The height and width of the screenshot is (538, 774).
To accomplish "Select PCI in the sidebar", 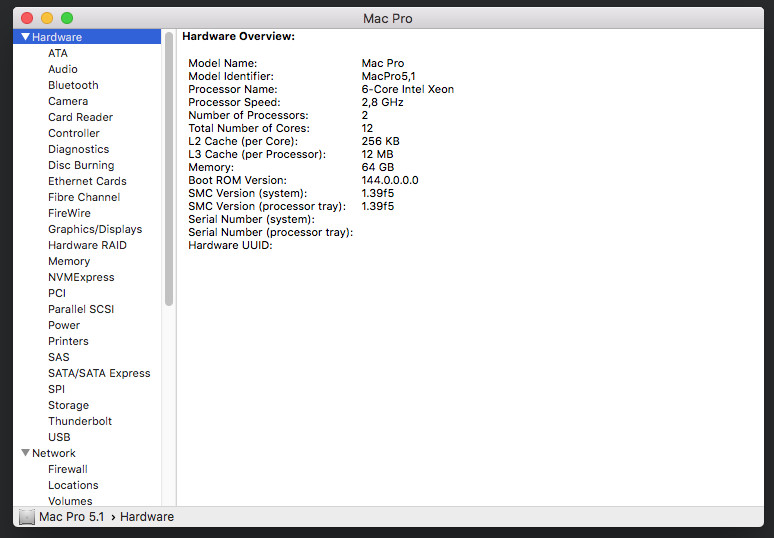I will pyautogui.click(x=57, y=293).
